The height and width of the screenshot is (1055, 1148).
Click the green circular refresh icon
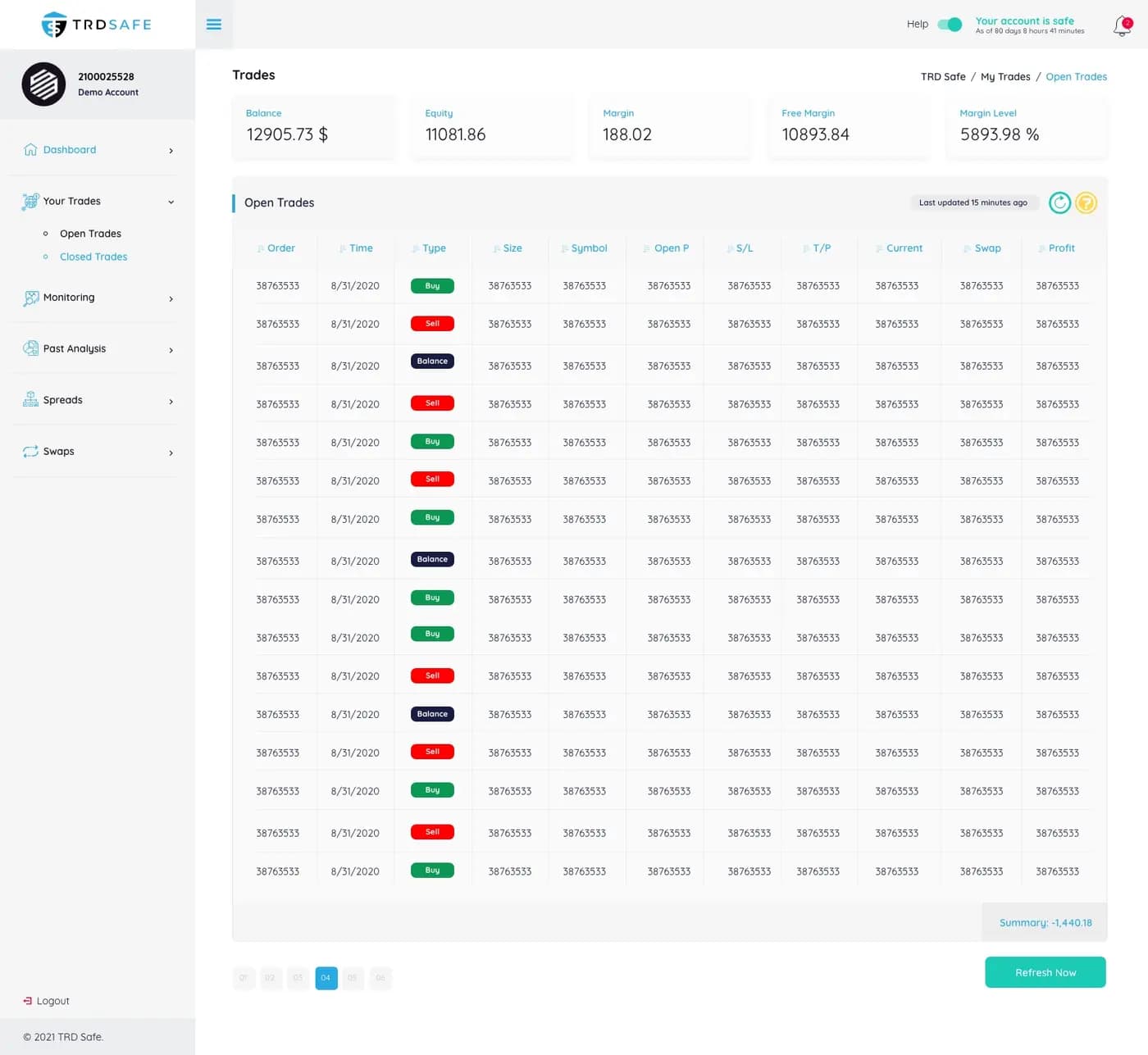[1059, 202]
